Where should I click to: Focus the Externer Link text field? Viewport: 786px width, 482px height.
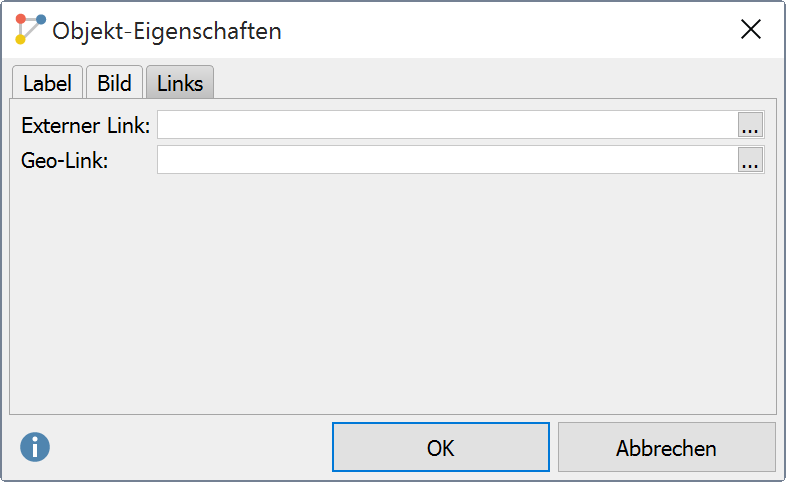tap(447, 125)
